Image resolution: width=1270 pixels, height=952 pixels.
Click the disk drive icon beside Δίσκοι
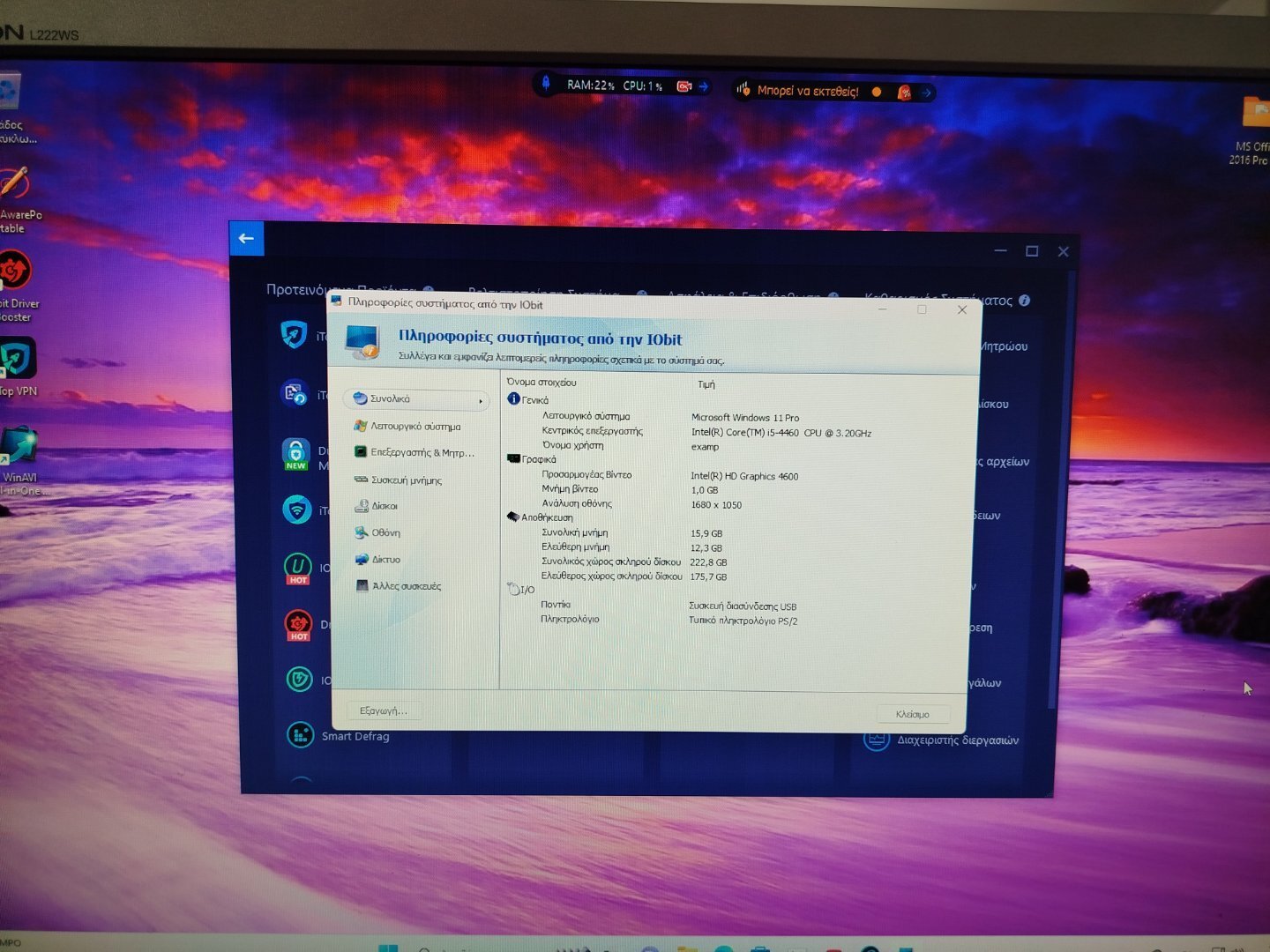(362, 506)
